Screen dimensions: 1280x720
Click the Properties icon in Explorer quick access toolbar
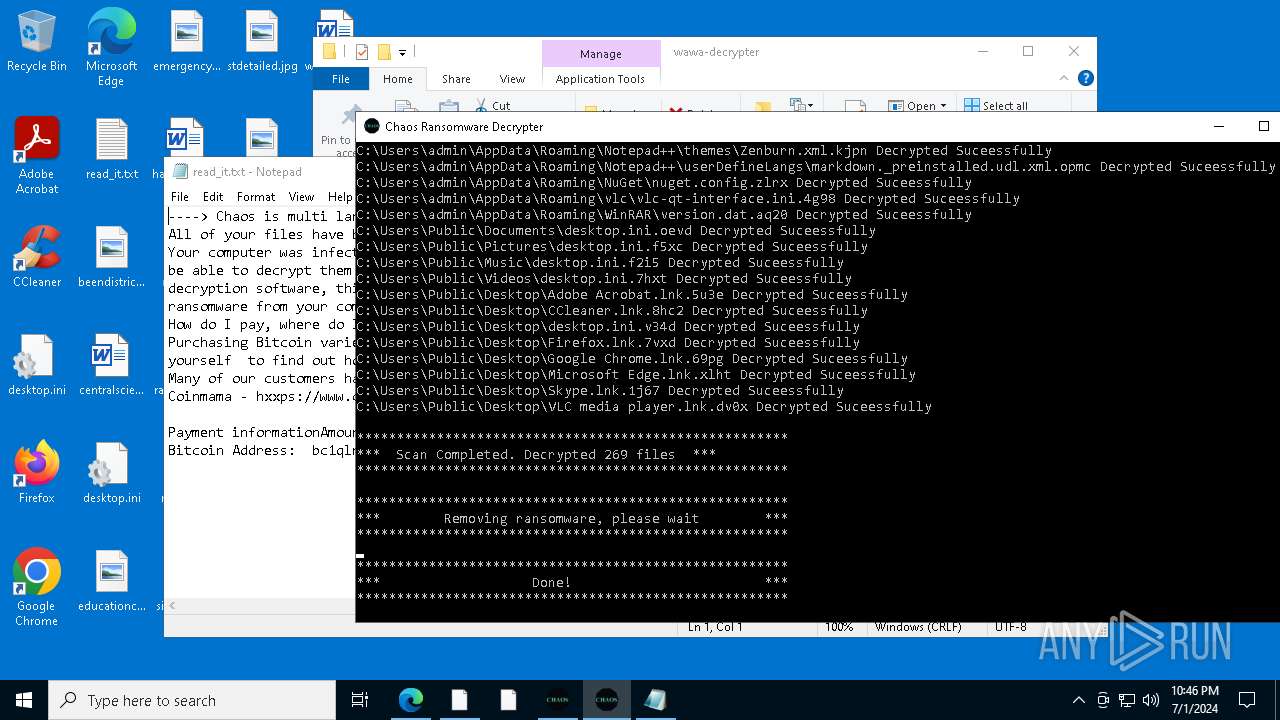pyautogui.click(x=362, y=52)
